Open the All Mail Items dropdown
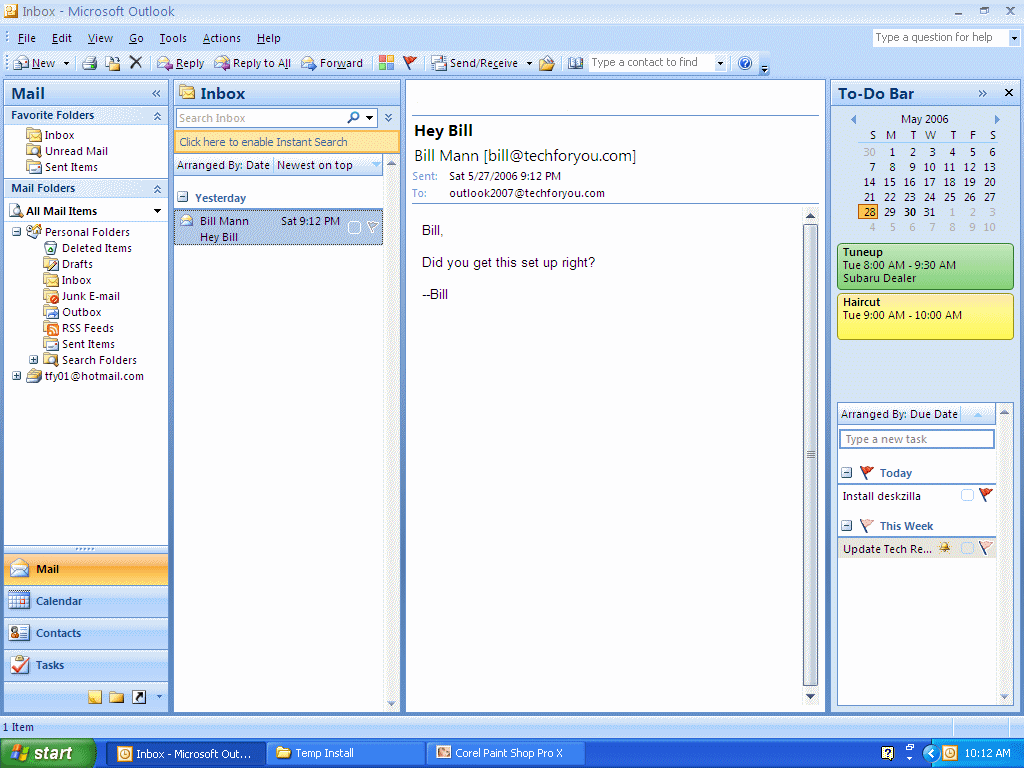Image resolution: width=1024 pixels, height=768 pixels. tap(157, 211)
